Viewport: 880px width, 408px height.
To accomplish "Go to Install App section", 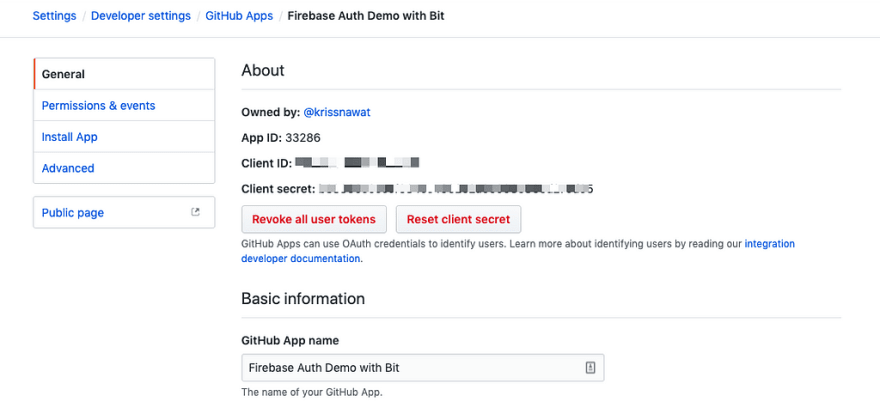I will click(x=124, y=137).
